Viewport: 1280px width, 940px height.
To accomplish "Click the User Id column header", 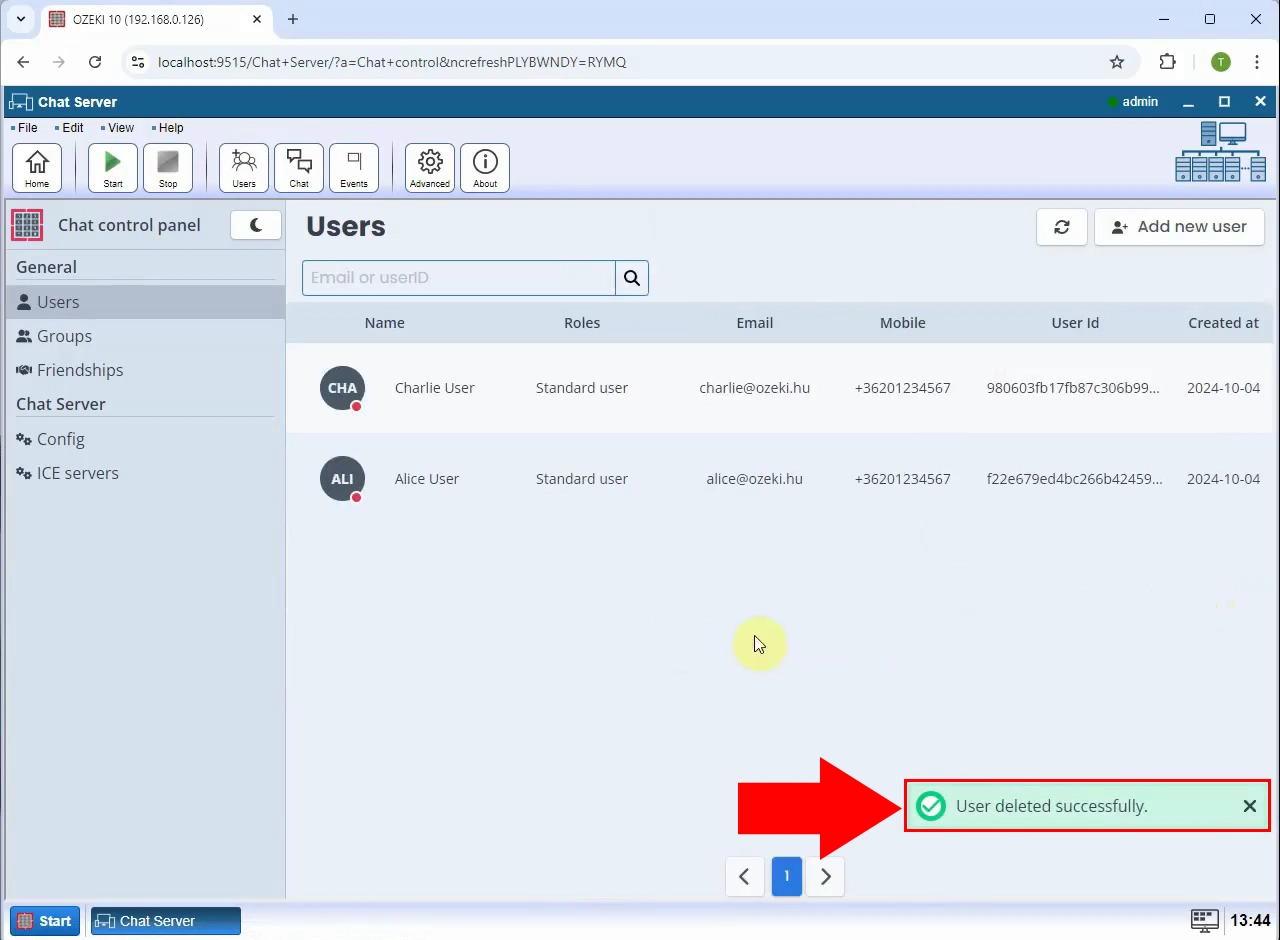I will (x=1075, y=323).
